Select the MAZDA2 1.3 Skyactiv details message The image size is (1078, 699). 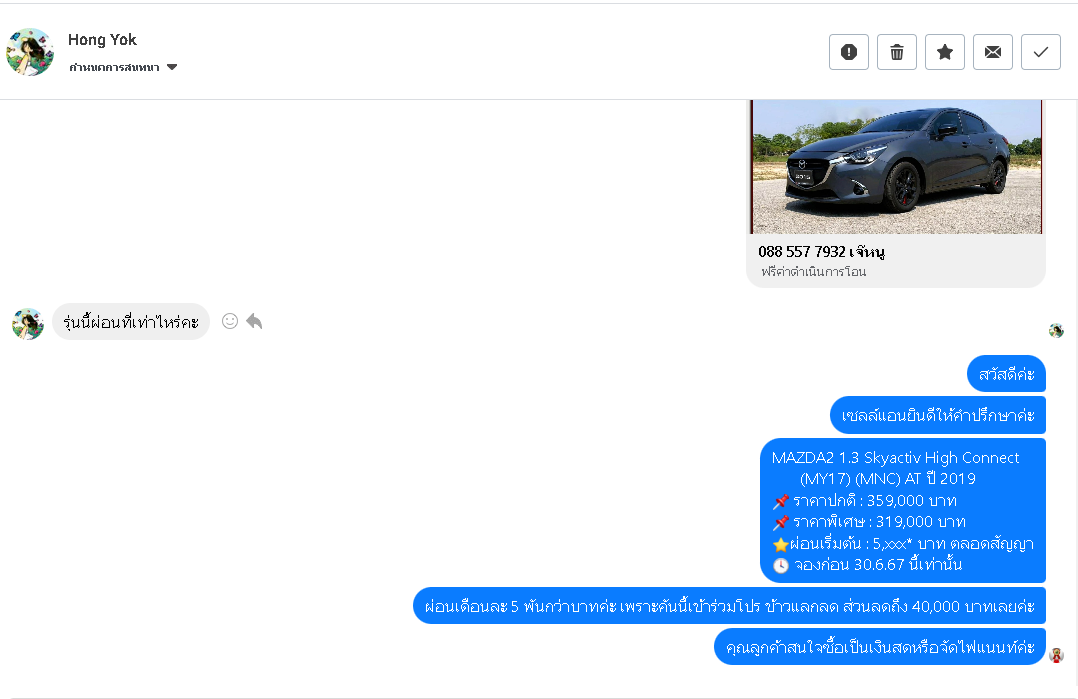coord(903,510)
